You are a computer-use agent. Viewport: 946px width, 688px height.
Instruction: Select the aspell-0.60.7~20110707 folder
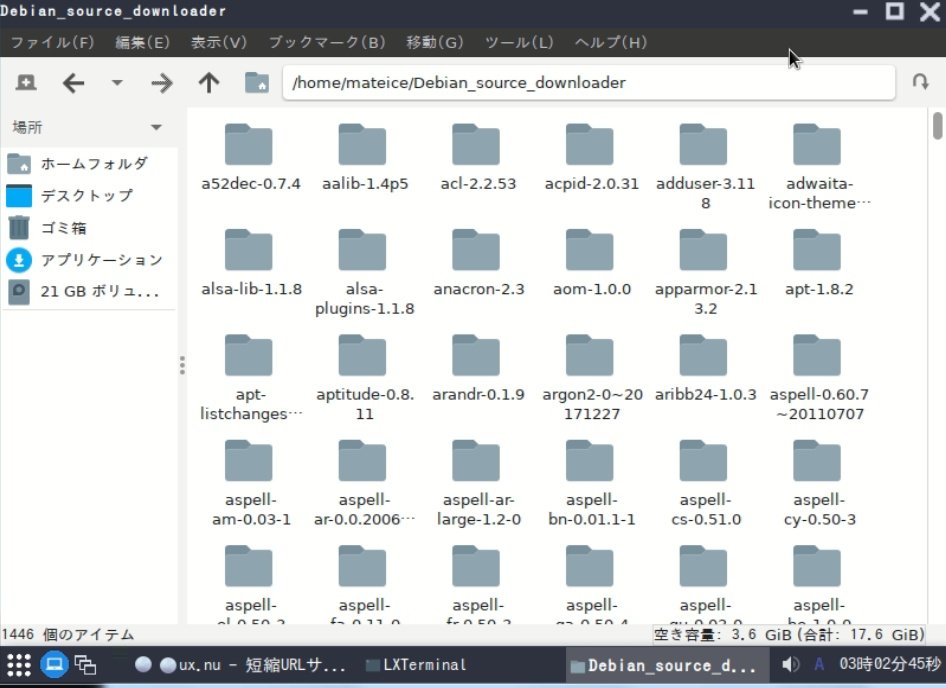point(819,377)
